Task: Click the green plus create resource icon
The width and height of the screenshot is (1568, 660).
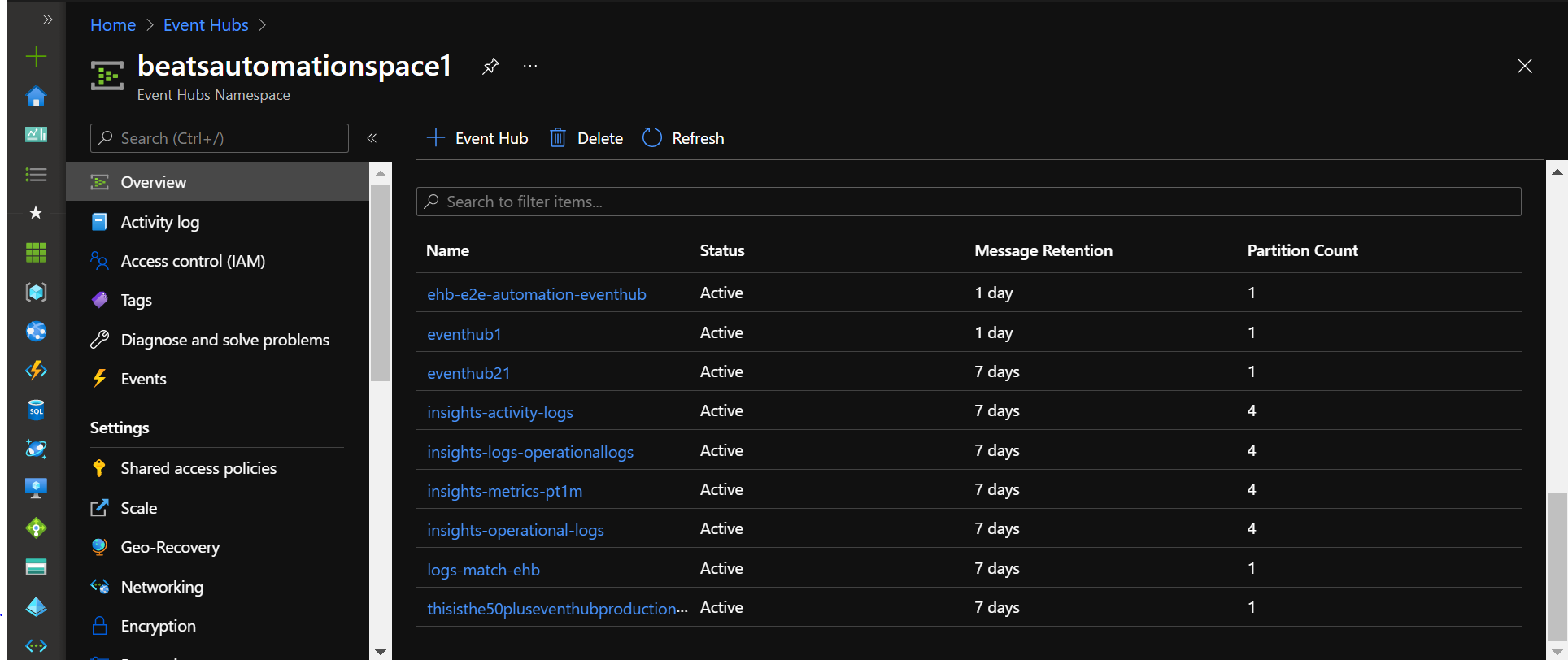Action: click(36, 56)
